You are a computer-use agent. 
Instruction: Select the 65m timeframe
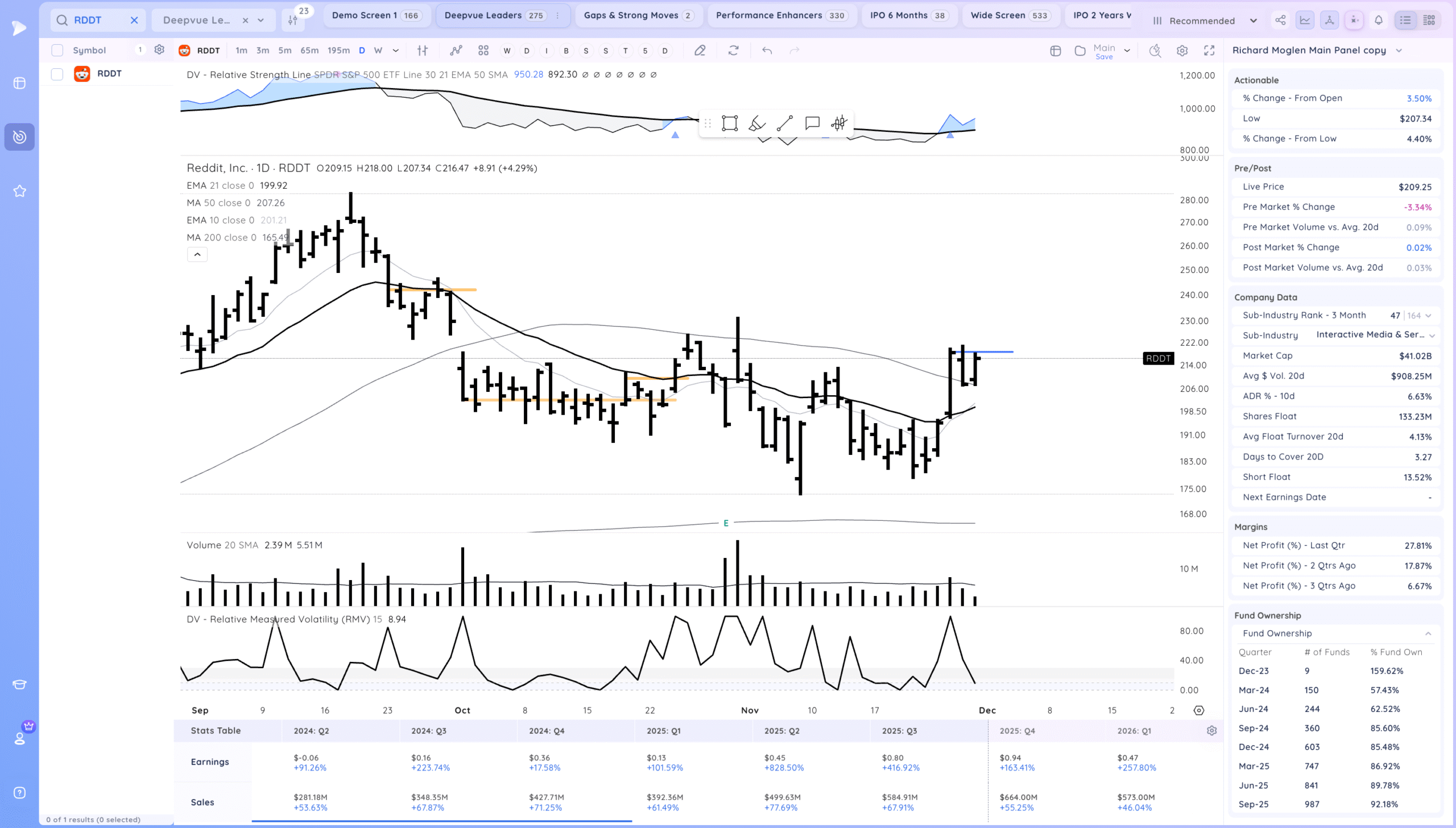(x=309, y=51)
